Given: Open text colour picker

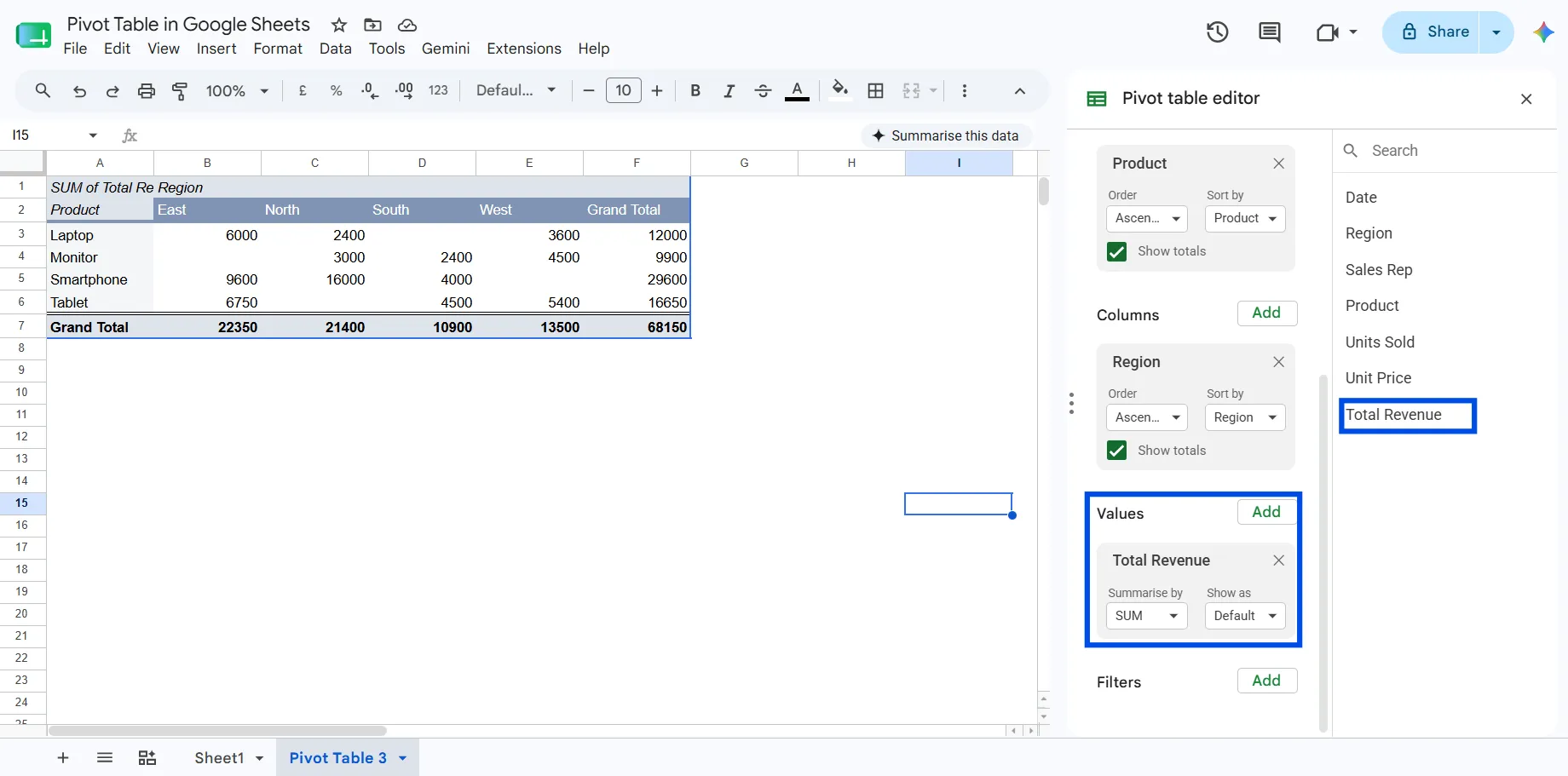Looking at the screenshot, I should click(797, 90).
